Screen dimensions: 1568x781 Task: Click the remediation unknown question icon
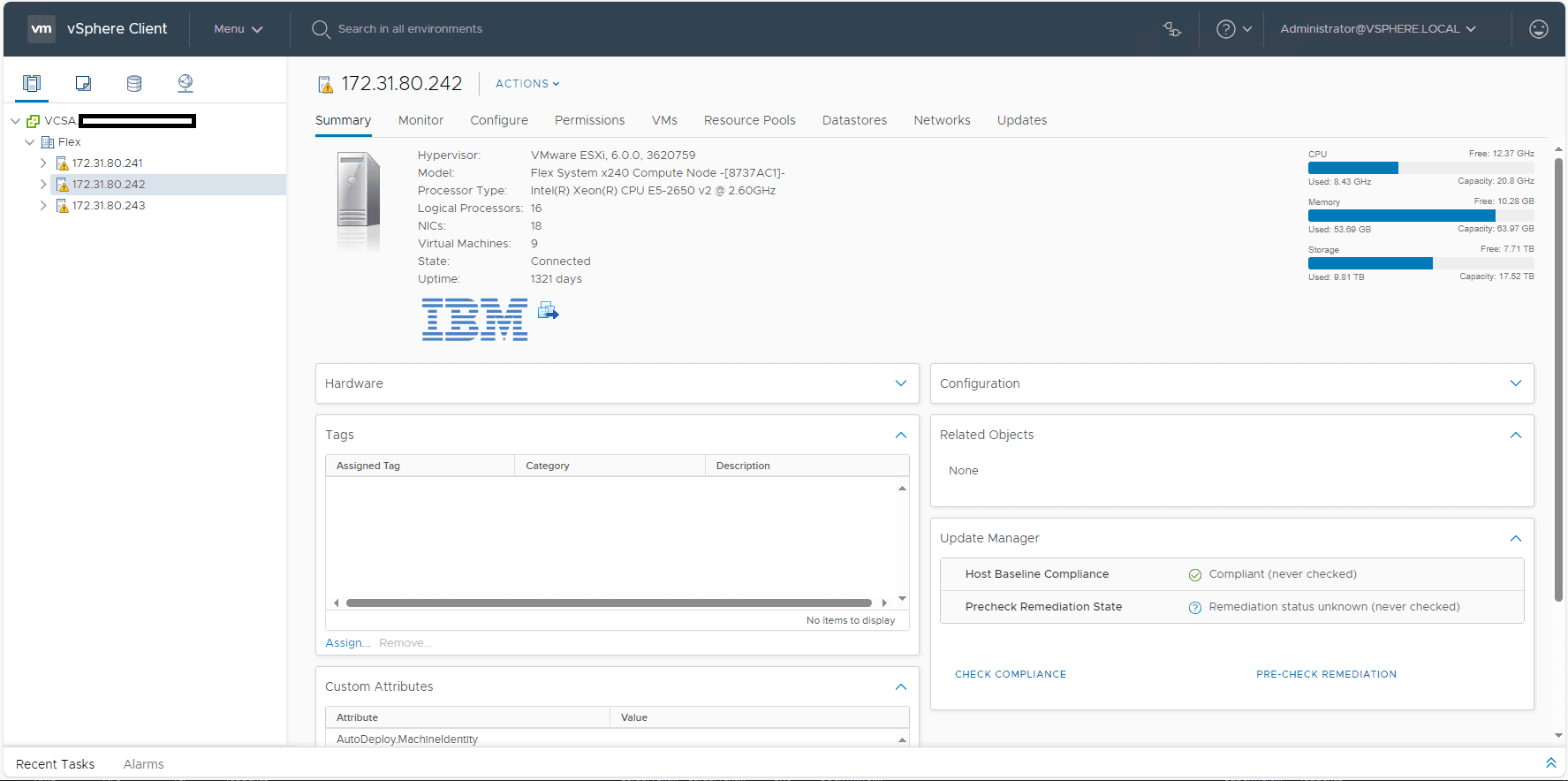point(1195,608)
